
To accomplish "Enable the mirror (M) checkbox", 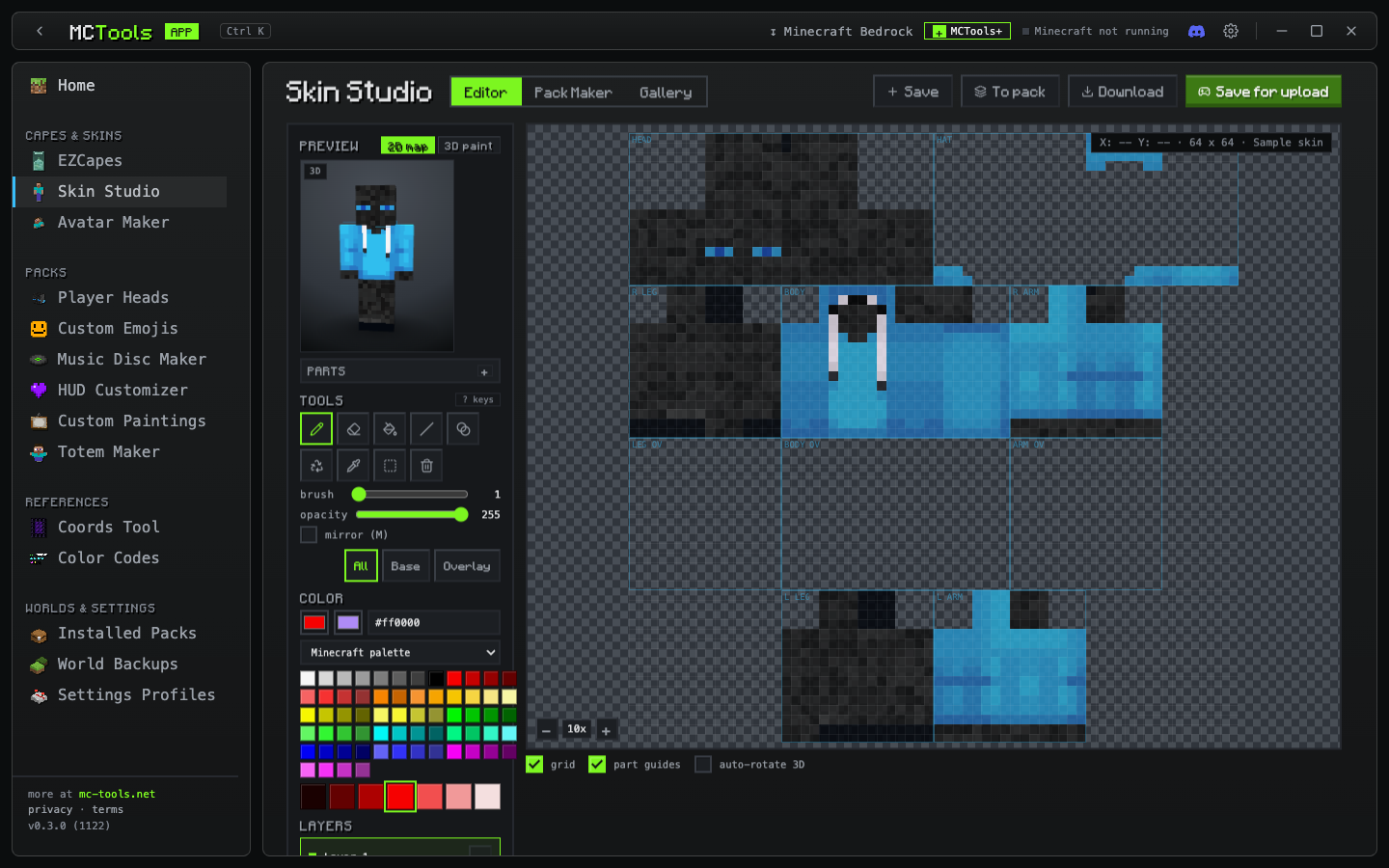I will coord(309,534).
